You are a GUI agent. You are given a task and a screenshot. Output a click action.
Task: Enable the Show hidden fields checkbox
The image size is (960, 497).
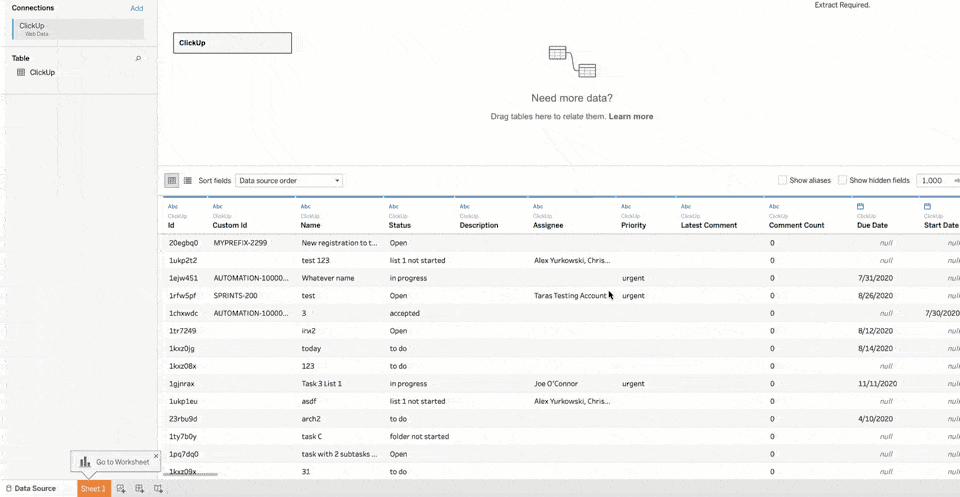[842, 181]
